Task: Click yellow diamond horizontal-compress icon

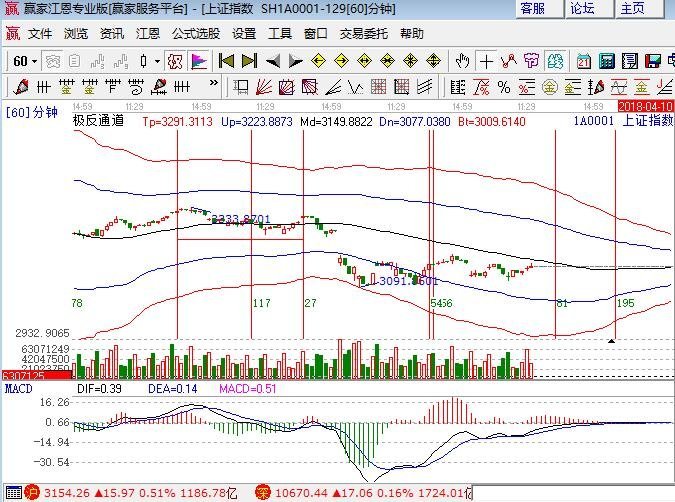Action: point(388,62)
